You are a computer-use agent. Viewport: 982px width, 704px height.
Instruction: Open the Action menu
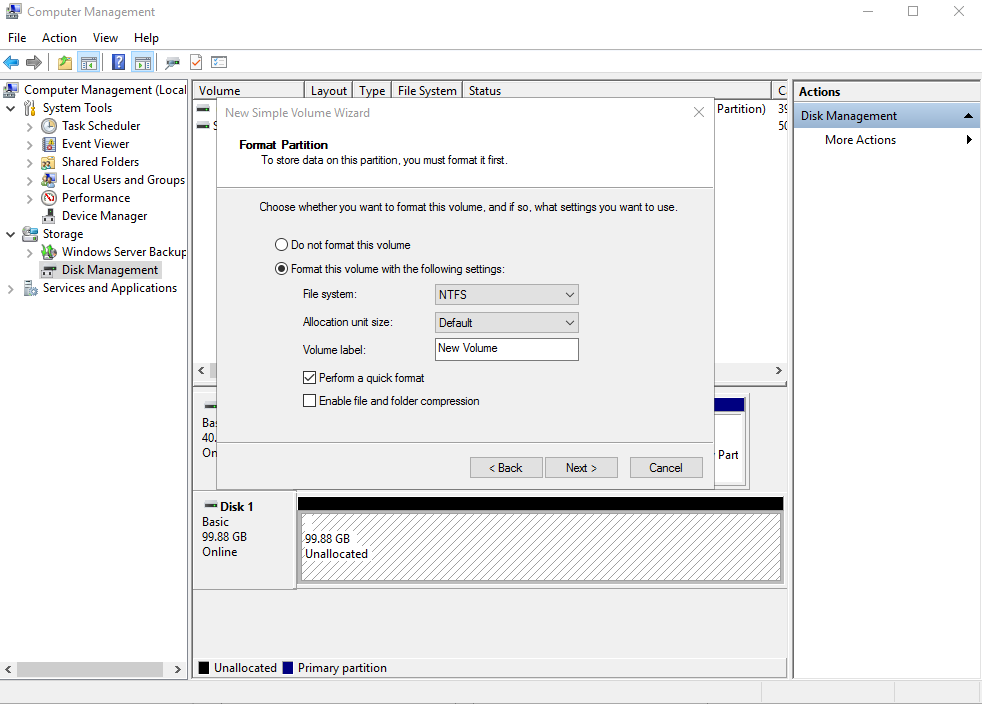coord(59,38)
